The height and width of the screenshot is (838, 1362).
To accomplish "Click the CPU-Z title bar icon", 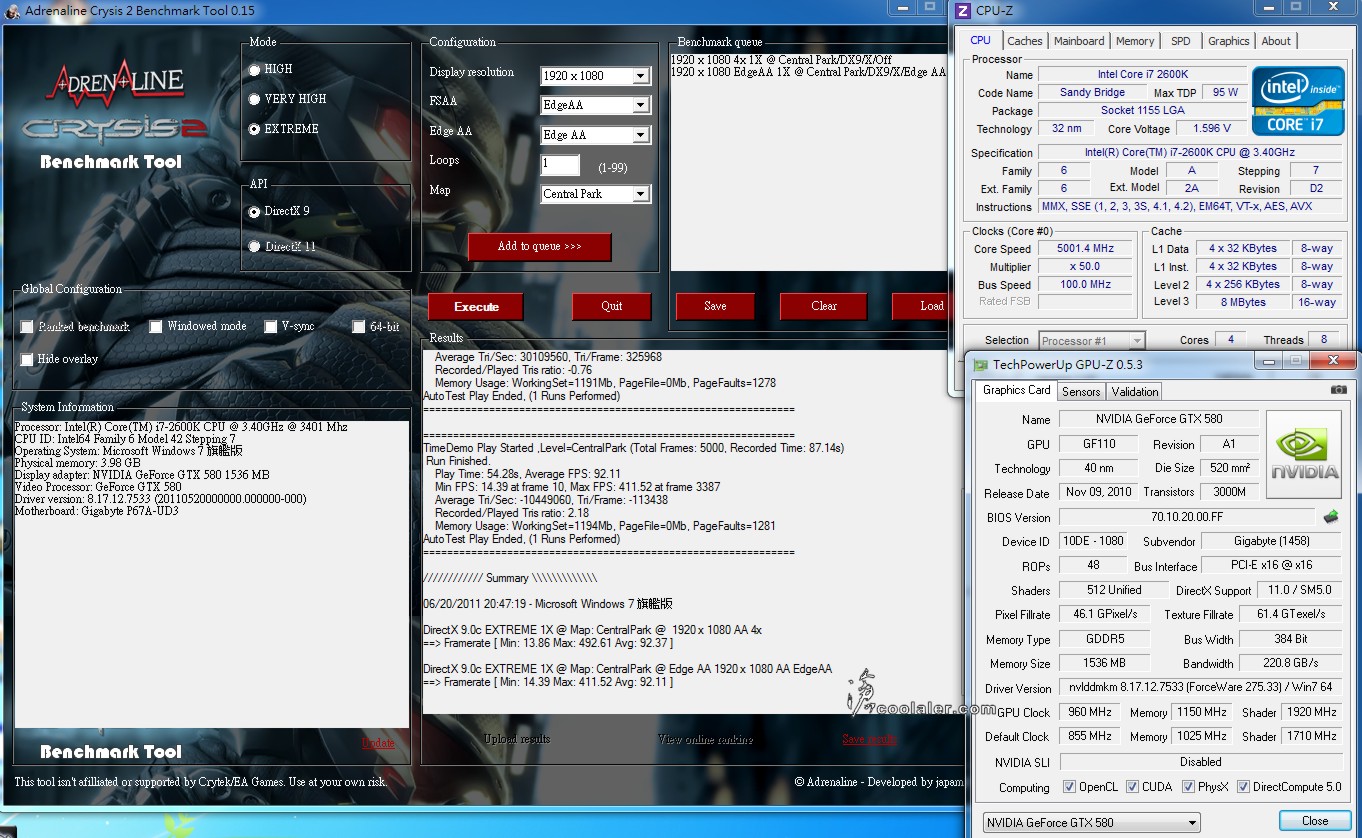I will [x=962, y=11].
